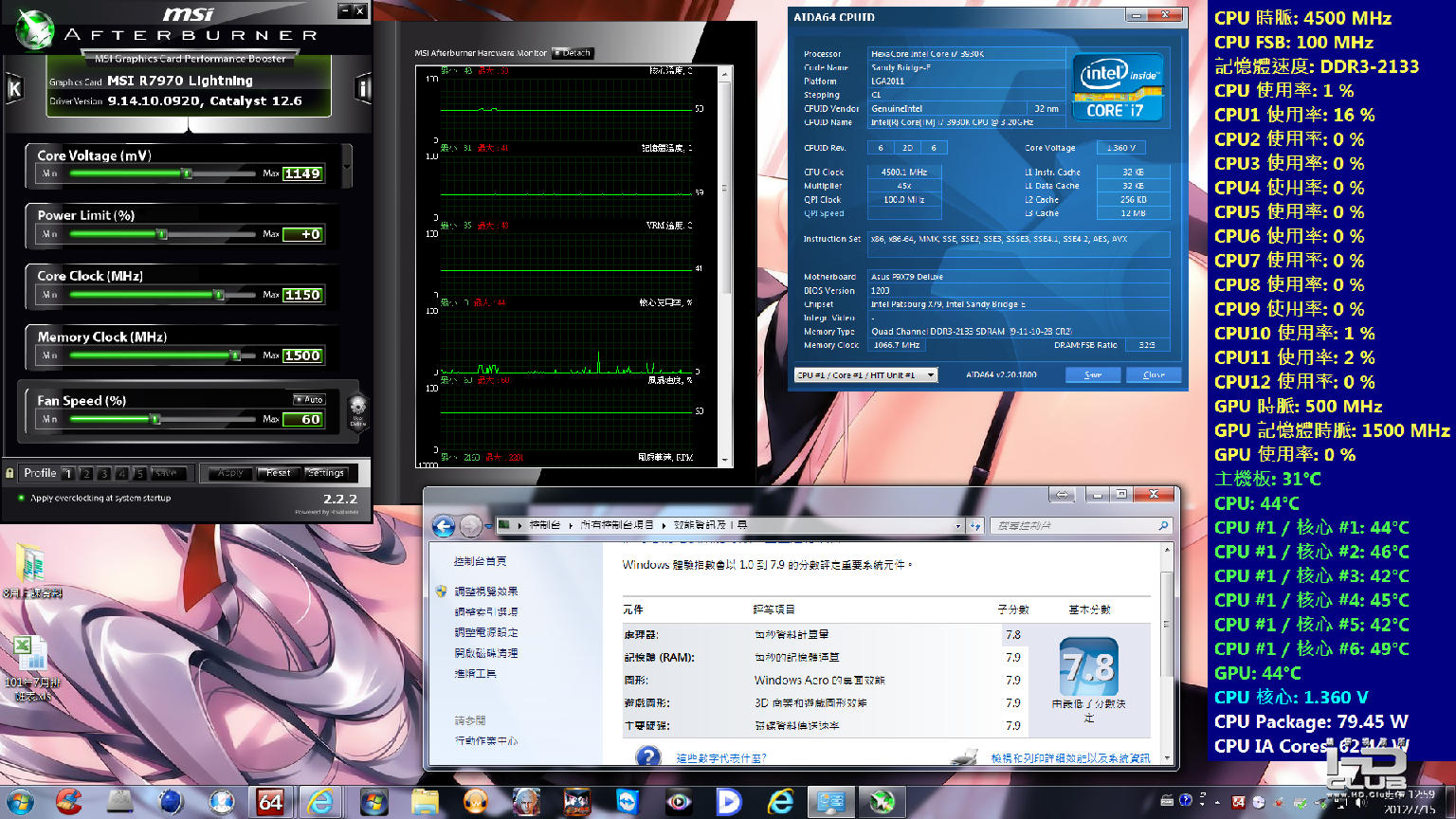Viewport: 1456px width, 819px height.
Task: Click the Fan Speed slider handle
Action: [155, 419]
